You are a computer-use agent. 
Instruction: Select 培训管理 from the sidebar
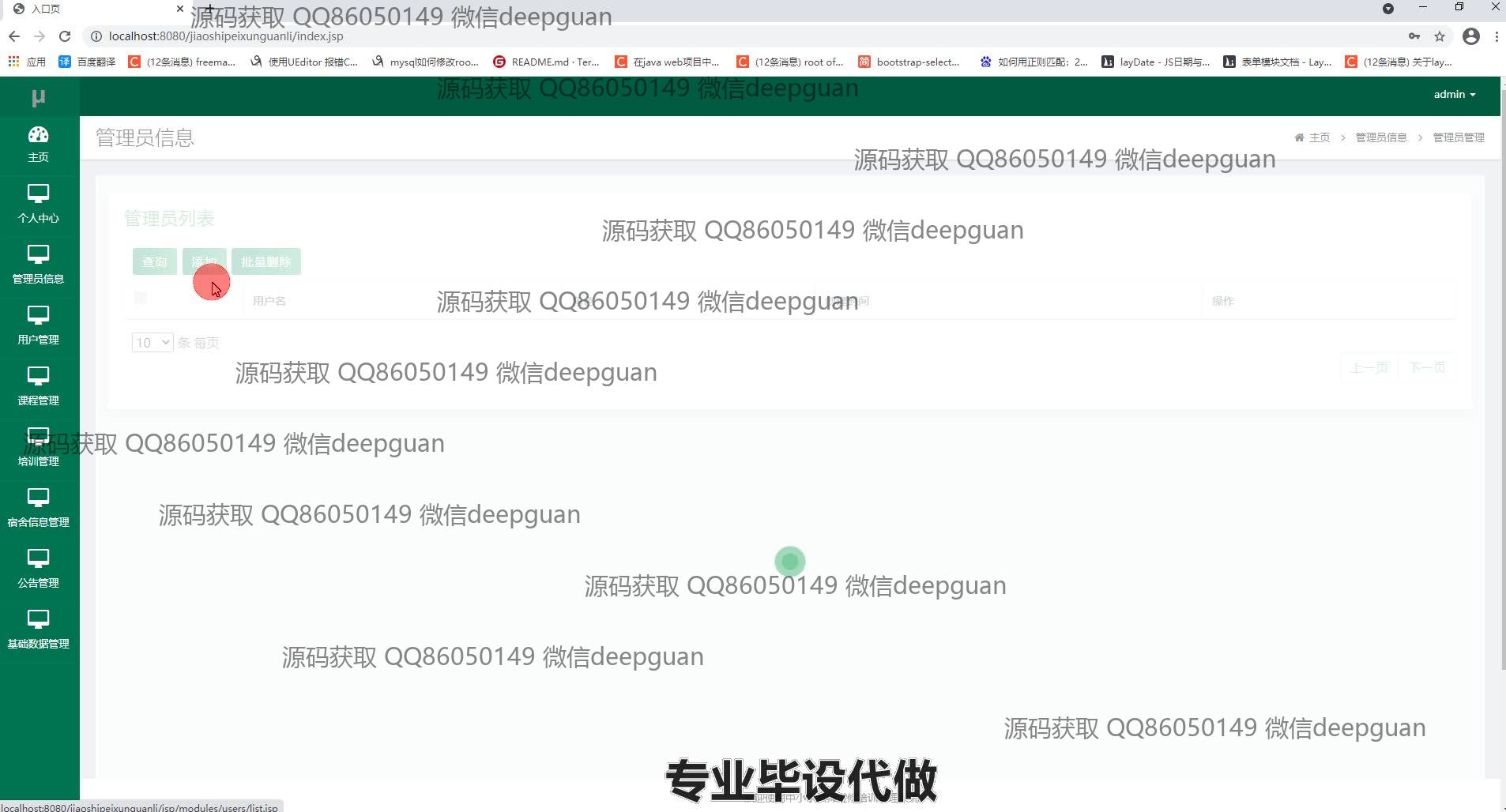point(38,447)
